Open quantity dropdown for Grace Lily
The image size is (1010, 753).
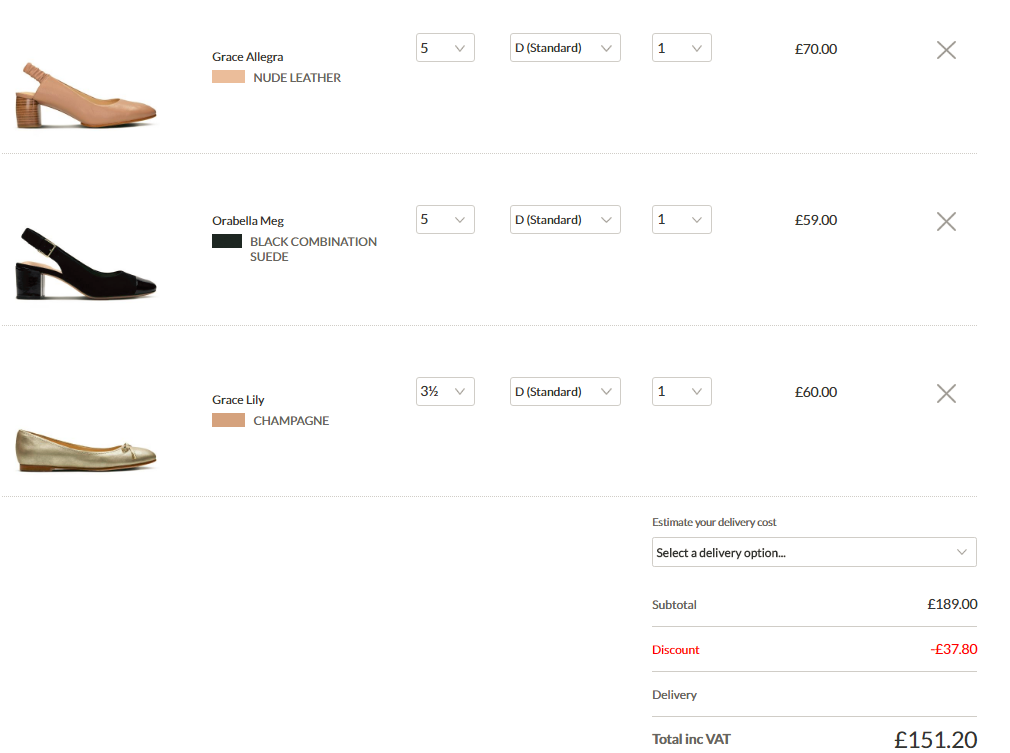point(681,392)
